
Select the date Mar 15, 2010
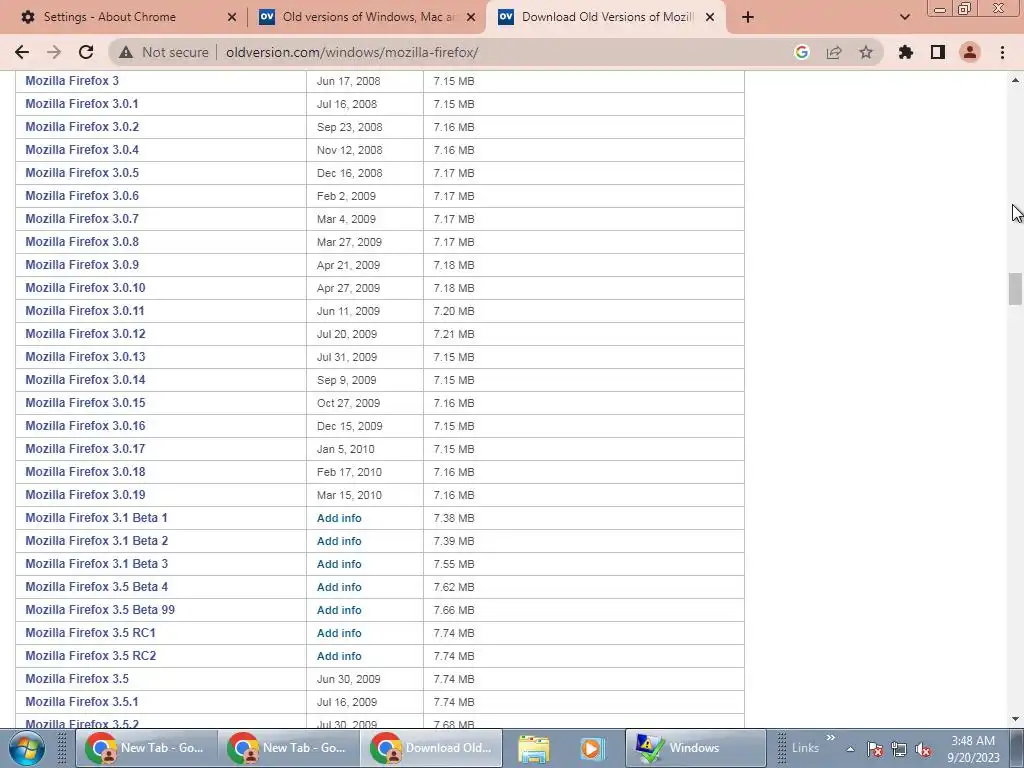(349, 495)
